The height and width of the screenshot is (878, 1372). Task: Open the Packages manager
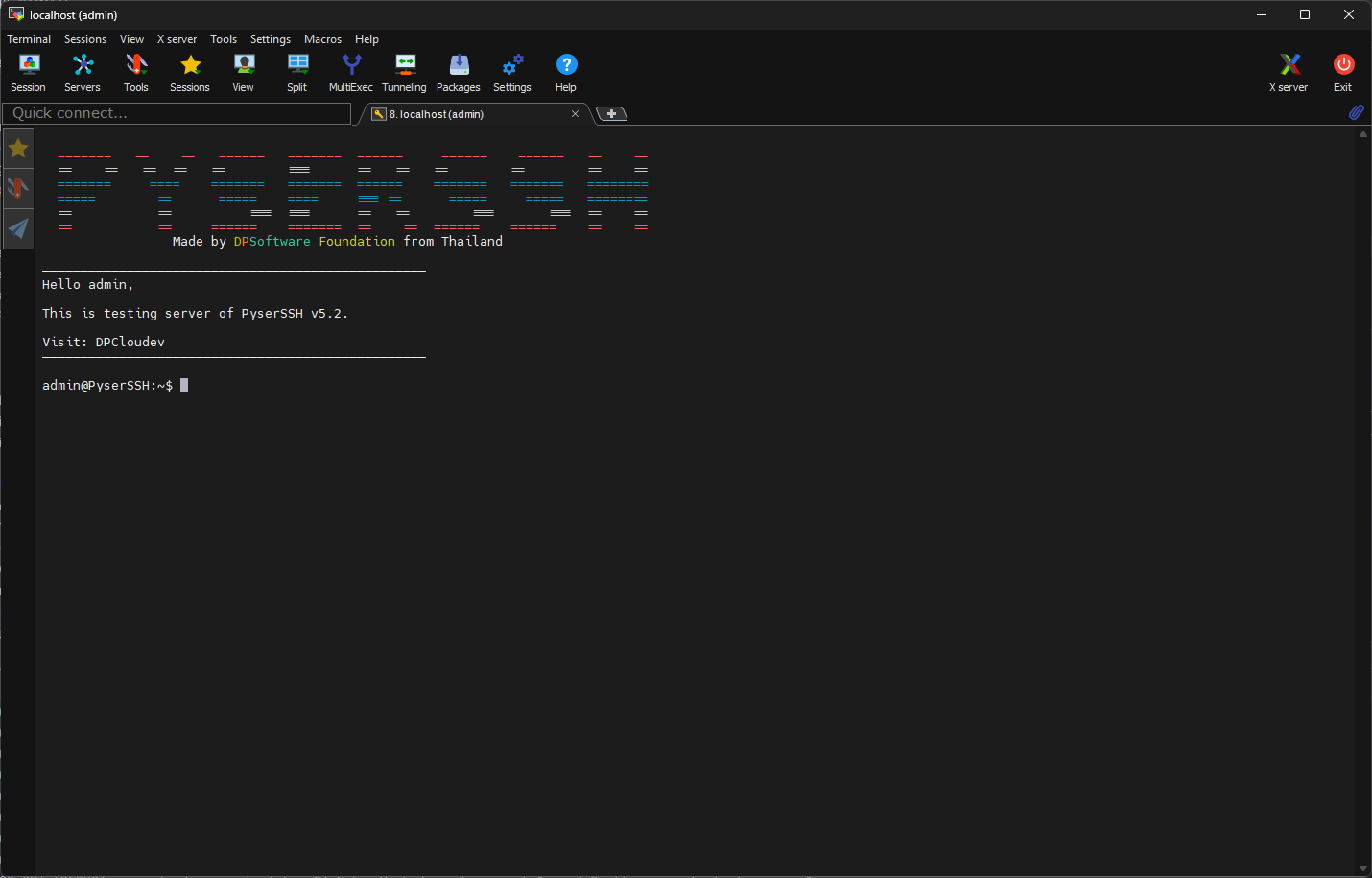pos(458,72)
